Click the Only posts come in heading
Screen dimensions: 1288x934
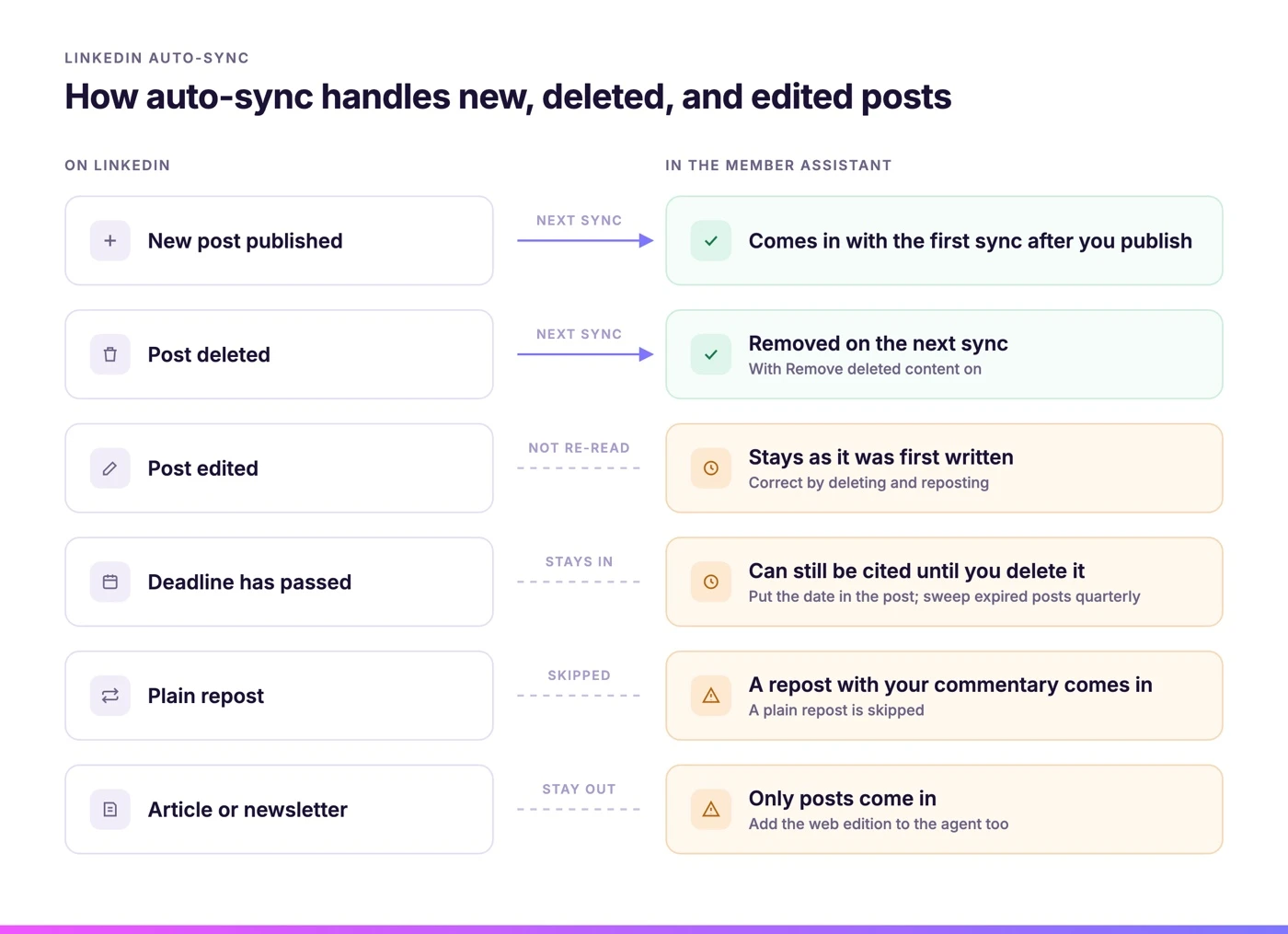click(x=842, y=799)
